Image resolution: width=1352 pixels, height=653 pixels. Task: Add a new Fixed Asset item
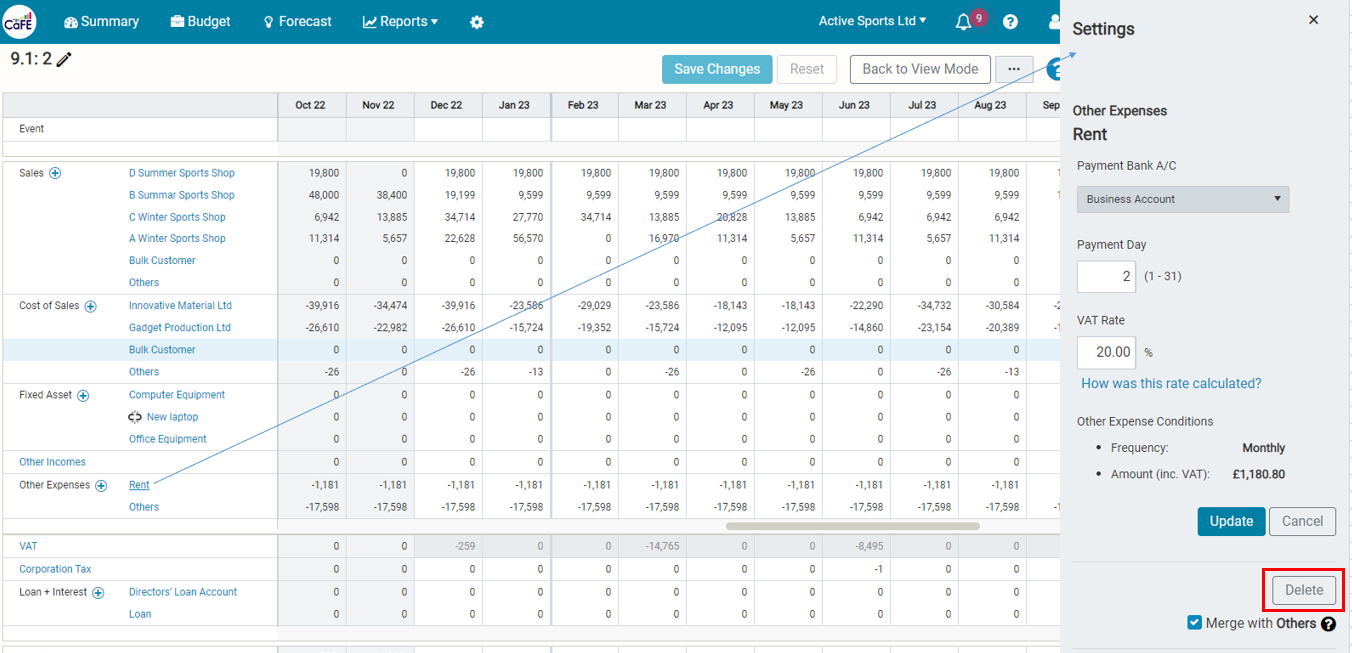(x=83, y=396)
